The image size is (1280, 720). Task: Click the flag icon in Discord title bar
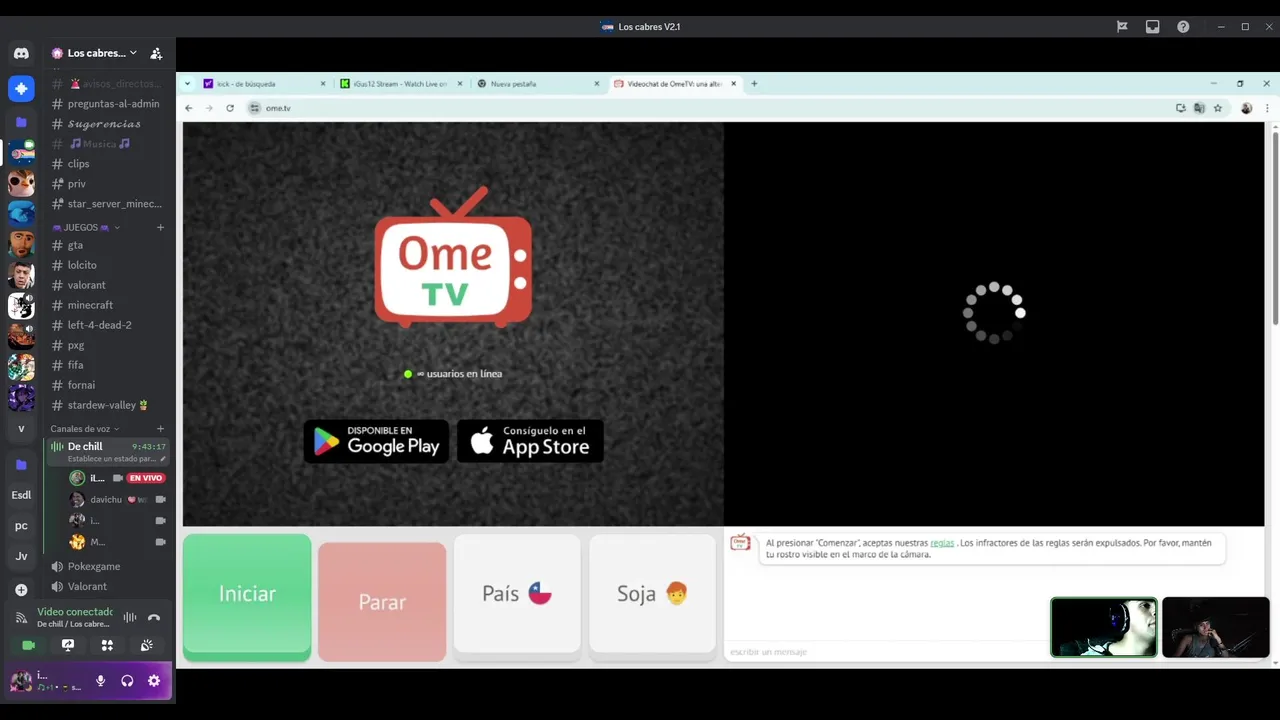point(1122,27)
